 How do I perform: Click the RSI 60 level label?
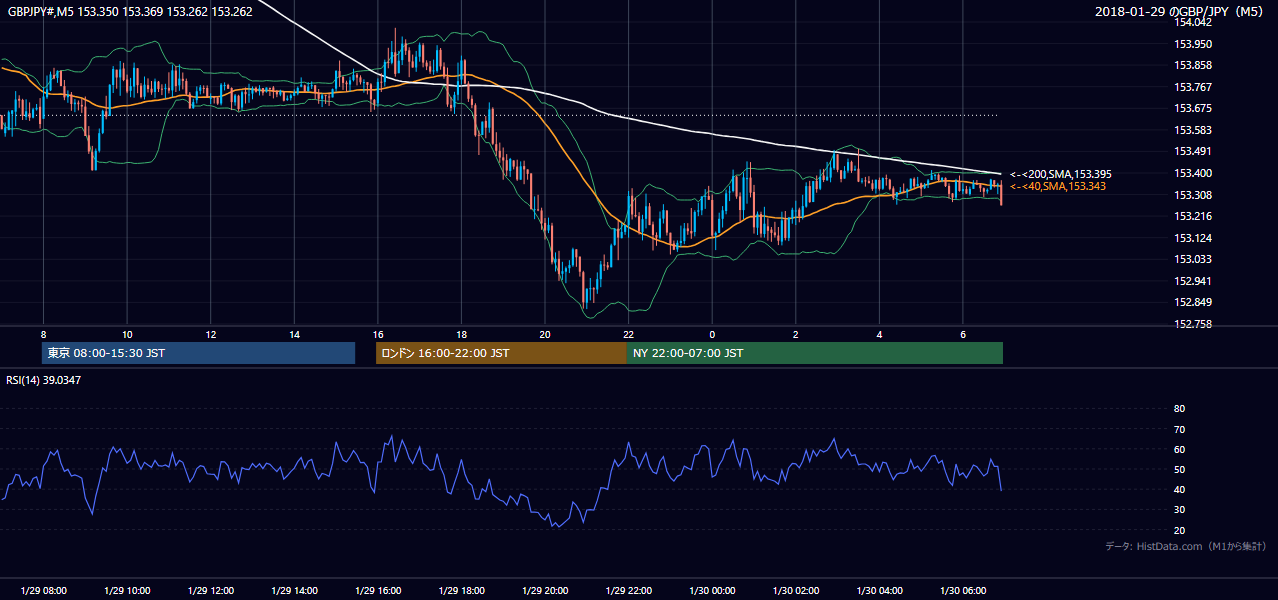[1179, 449]
